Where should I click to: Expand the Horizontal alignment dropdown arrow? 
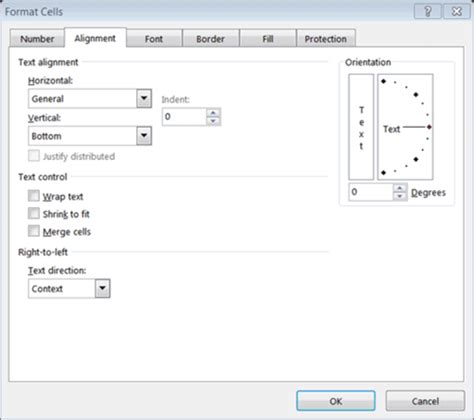(x=144, y=98)
